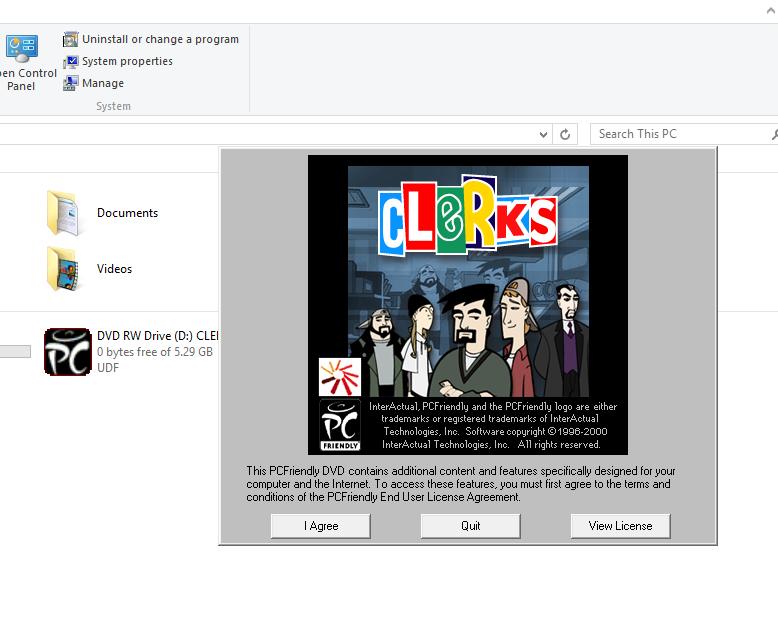
Task: Select Uninstall or change a program text
Action: [160, 39]
